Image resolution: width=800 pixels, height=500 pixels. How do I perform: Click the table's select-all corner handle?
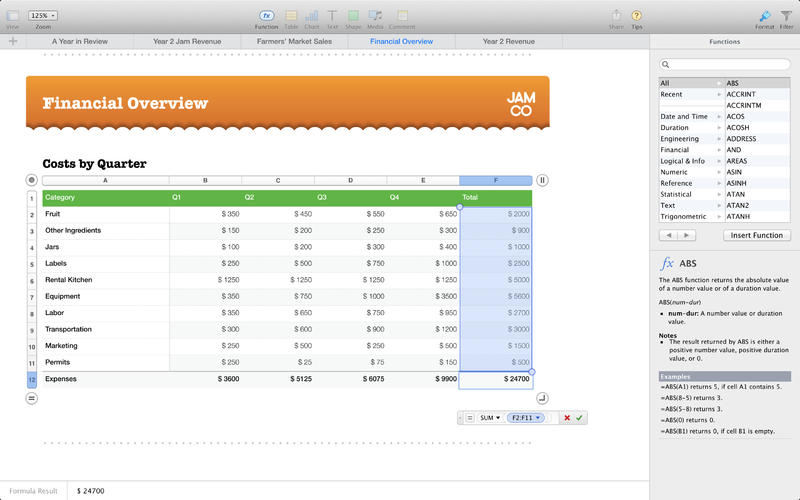click(x=32, y=180)
